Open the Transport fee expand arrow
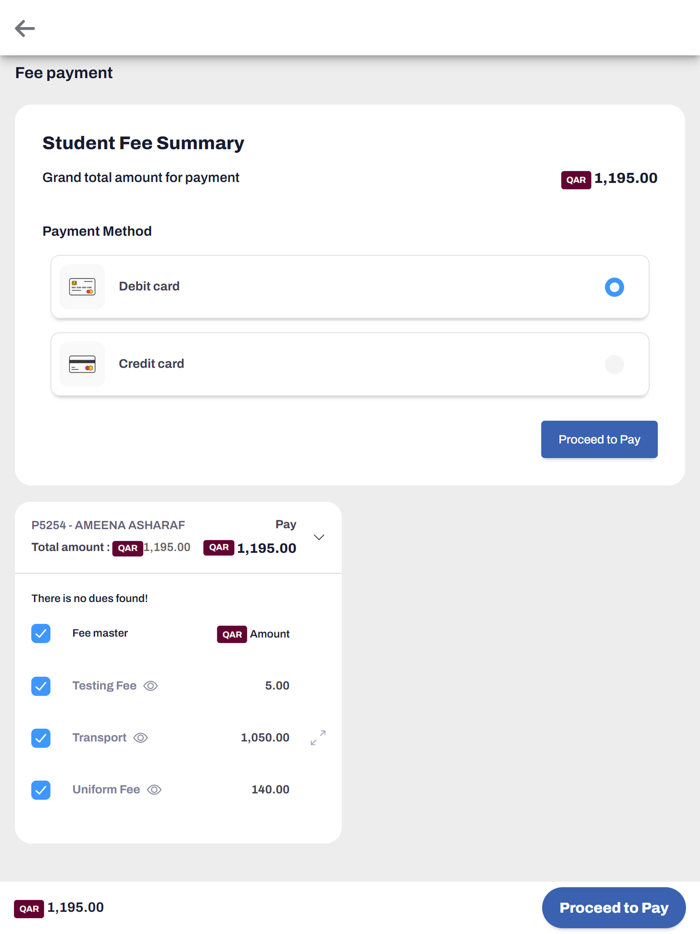The height and width of the screenshot is (934, 700). pyautogui.click(x=317, y=738)
